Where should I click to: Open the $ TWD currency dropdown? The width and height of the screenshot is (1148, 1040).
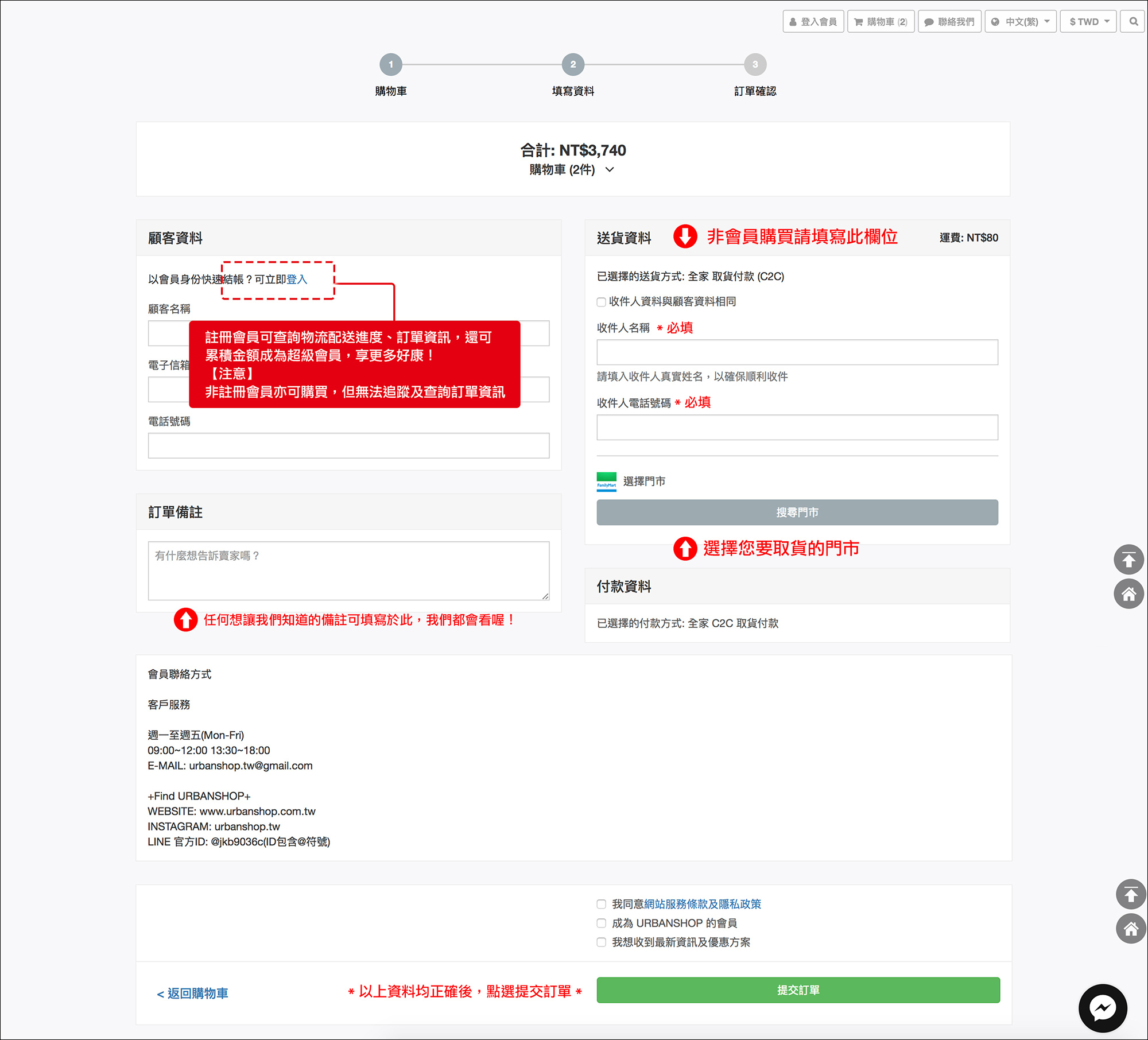coord(1088,22)
